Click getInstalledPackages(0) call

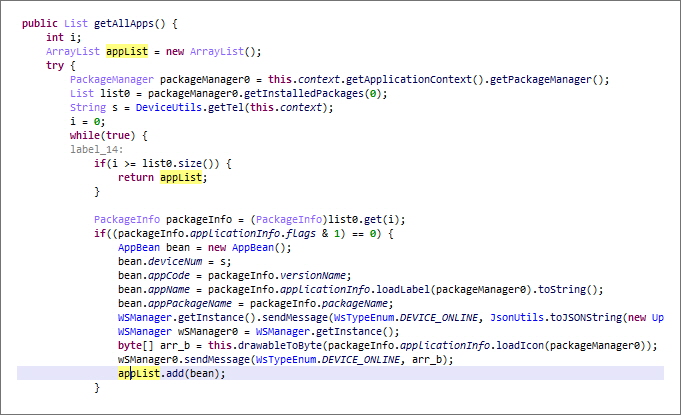pos(315,93)
